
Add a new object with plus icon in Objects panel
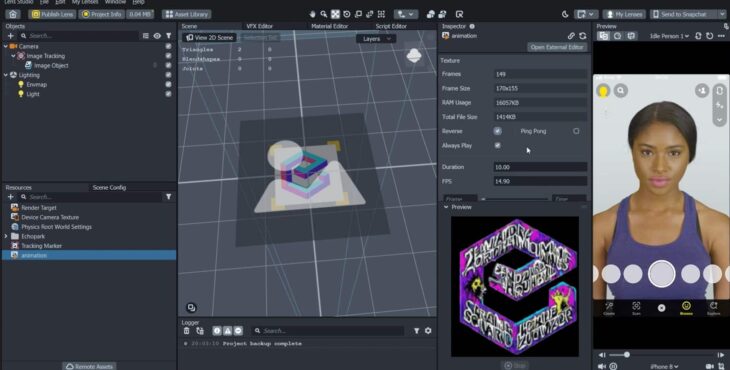11,36
